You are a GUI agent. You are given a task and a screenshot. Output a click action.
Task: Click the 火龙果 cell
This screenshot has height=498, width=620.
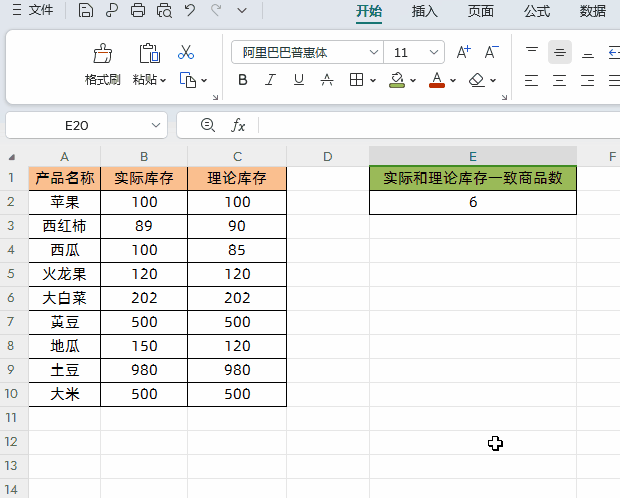[65, 274]
